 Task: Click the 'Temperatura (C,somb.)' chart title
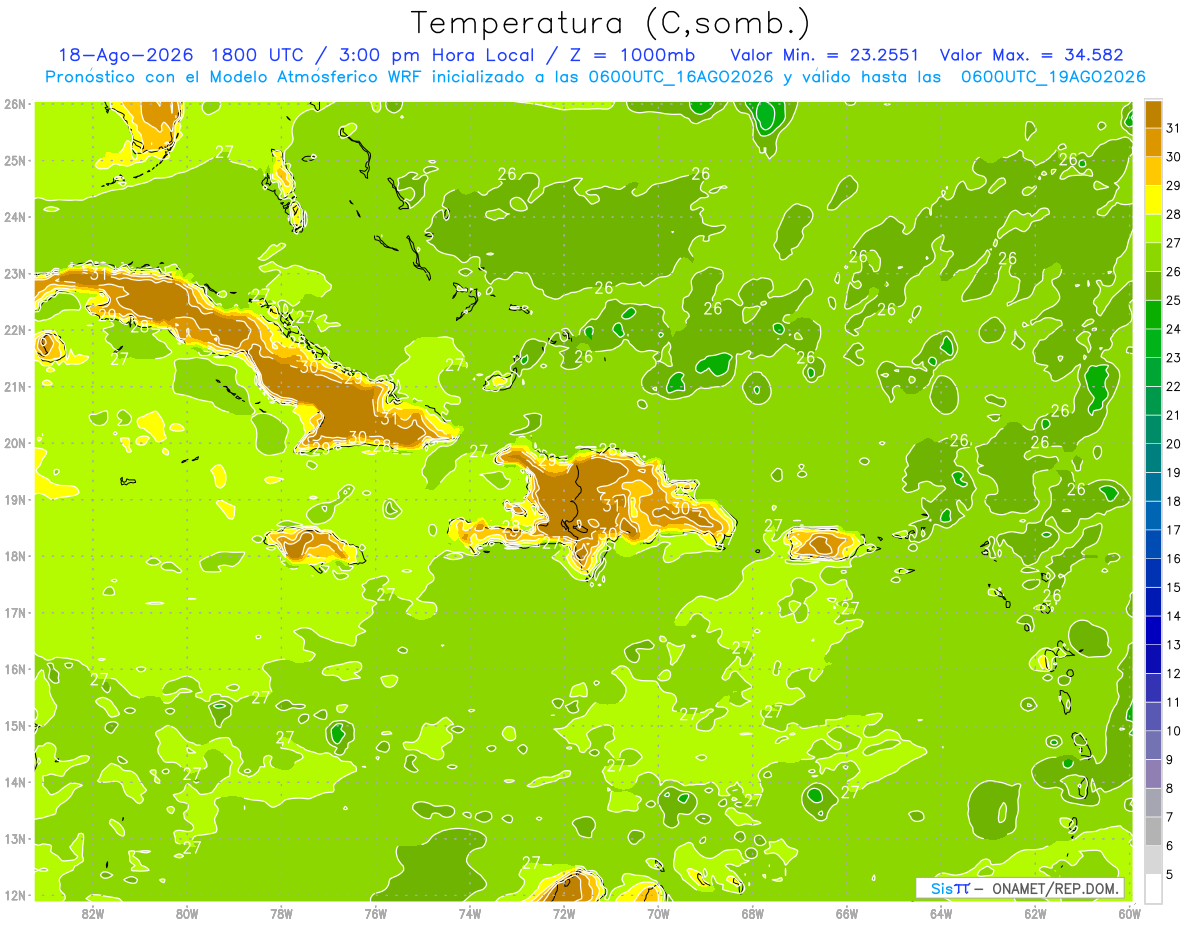tap(610, 24)
